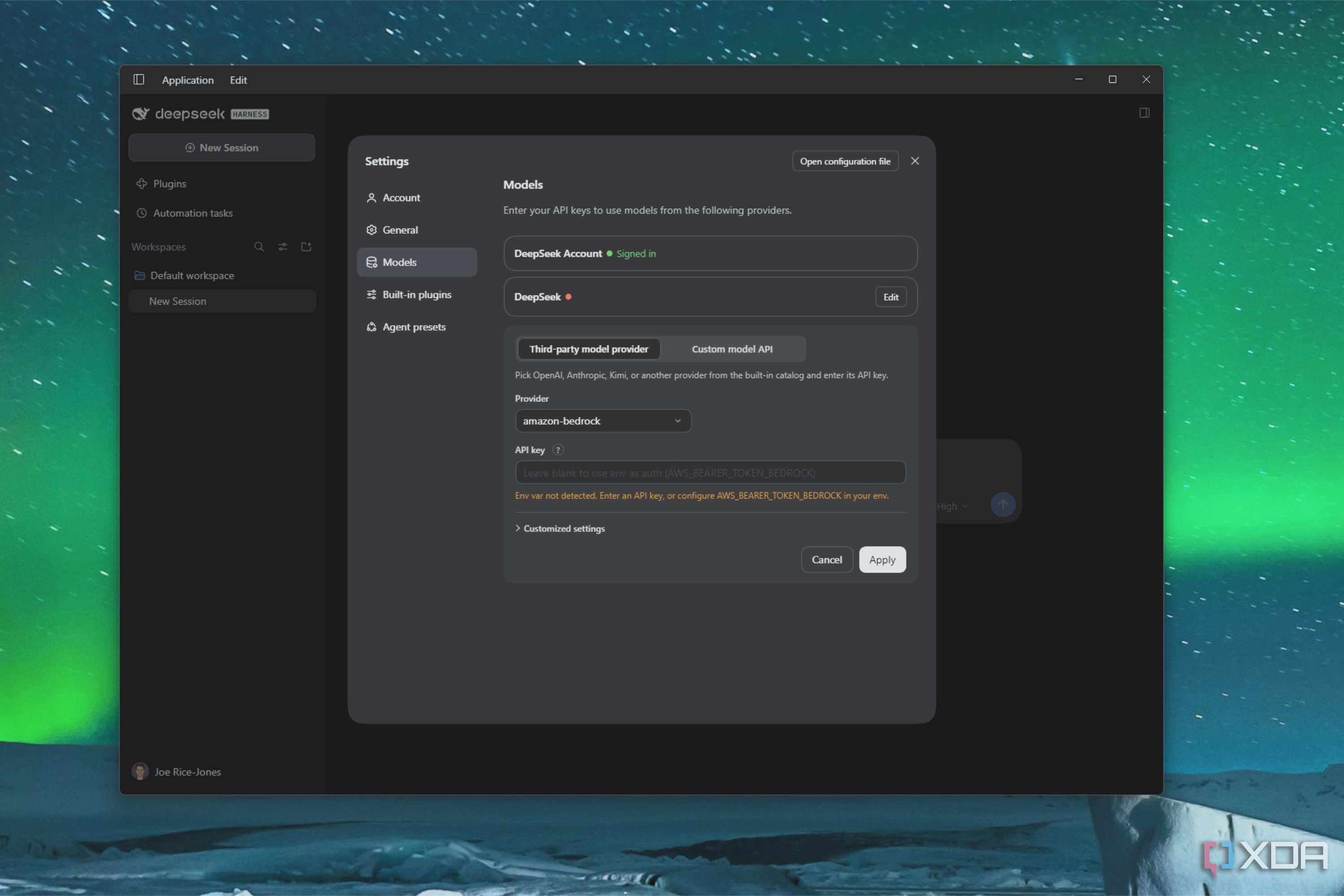Click Open configuration file button
1344x896 pixels.
coord(845,162)
